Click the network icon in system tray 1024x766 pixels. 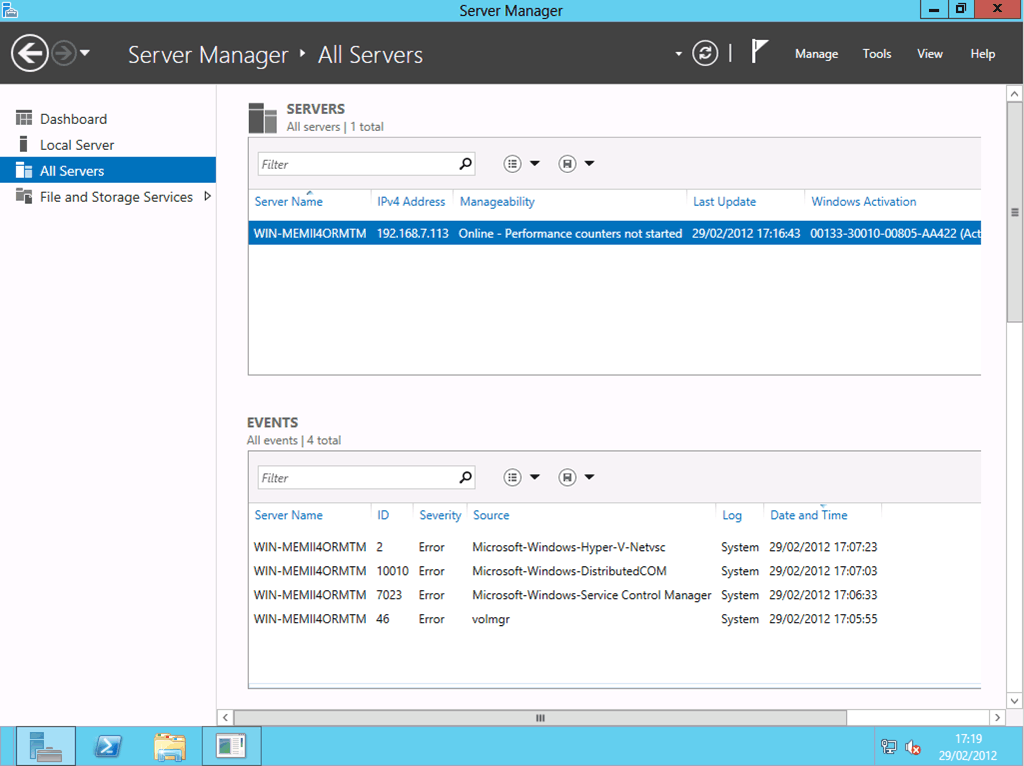point(889,747)
